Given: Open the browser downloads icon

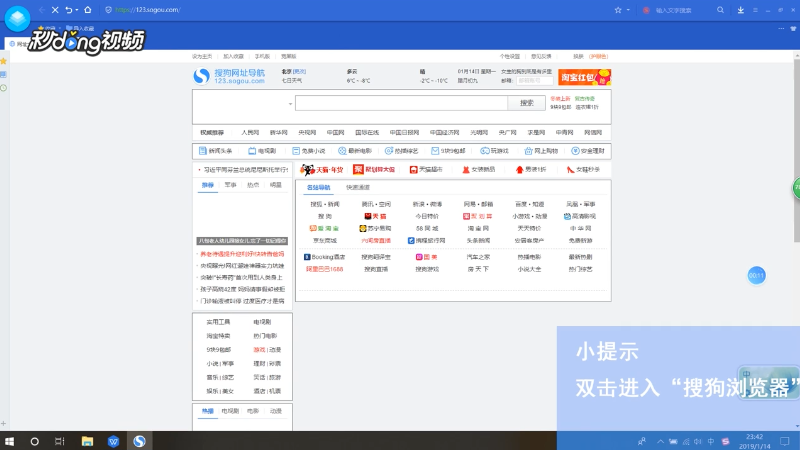Looking at the screenshot, I should 741,10.
